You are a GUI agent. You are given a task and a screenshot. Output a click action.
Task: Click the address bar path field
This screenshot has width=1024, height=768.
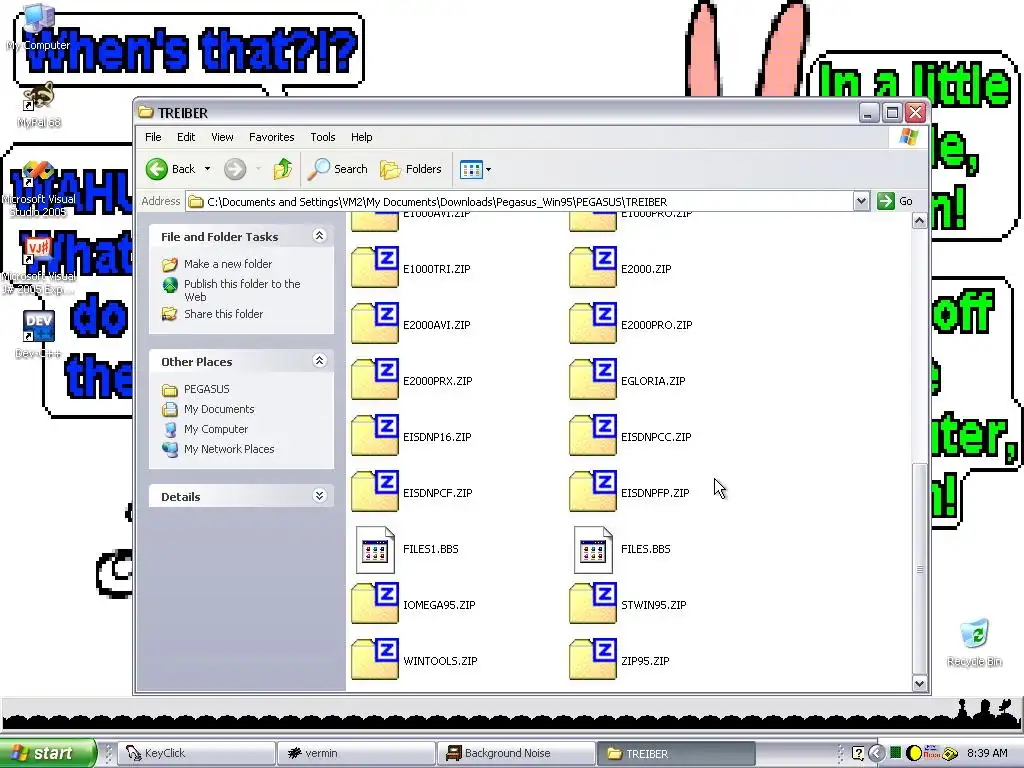click(x=519, y=202)
